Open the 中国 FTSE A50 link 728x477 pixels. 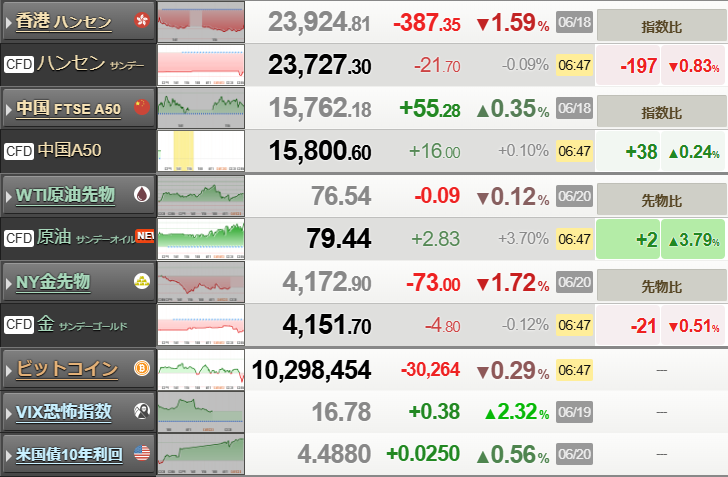68,108
